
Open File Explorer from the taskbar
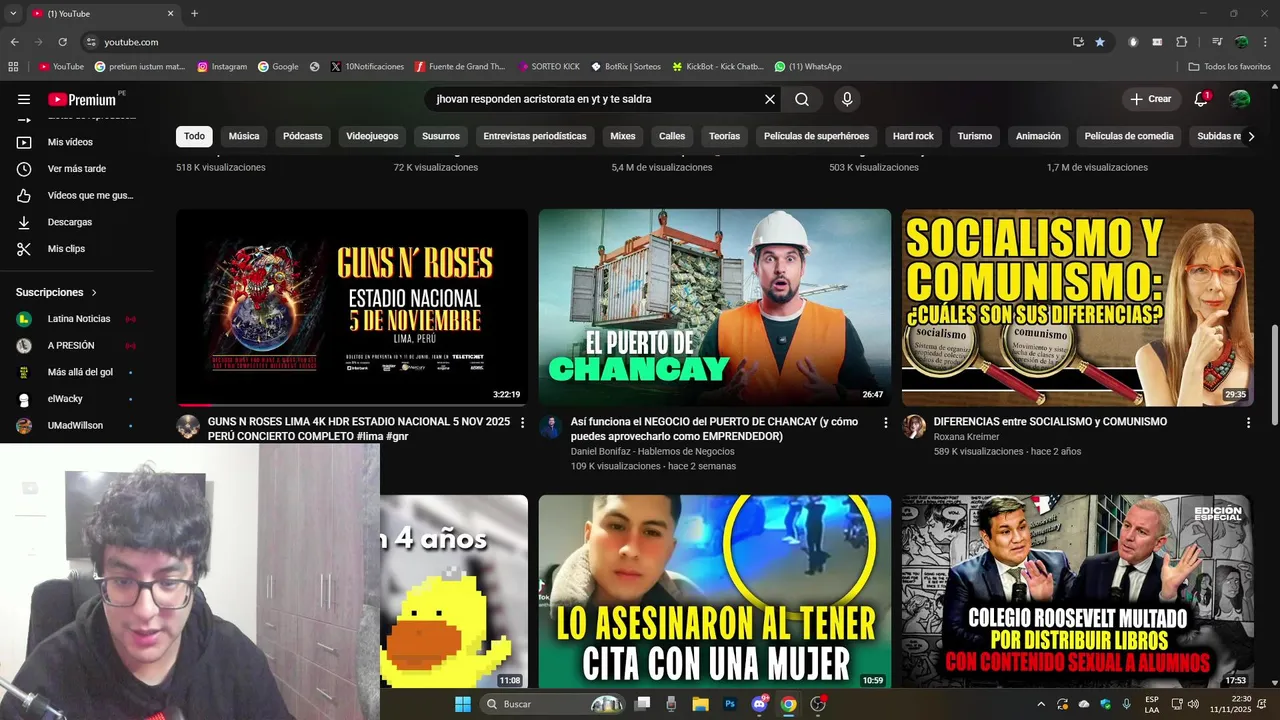click(x=701, y=704)
